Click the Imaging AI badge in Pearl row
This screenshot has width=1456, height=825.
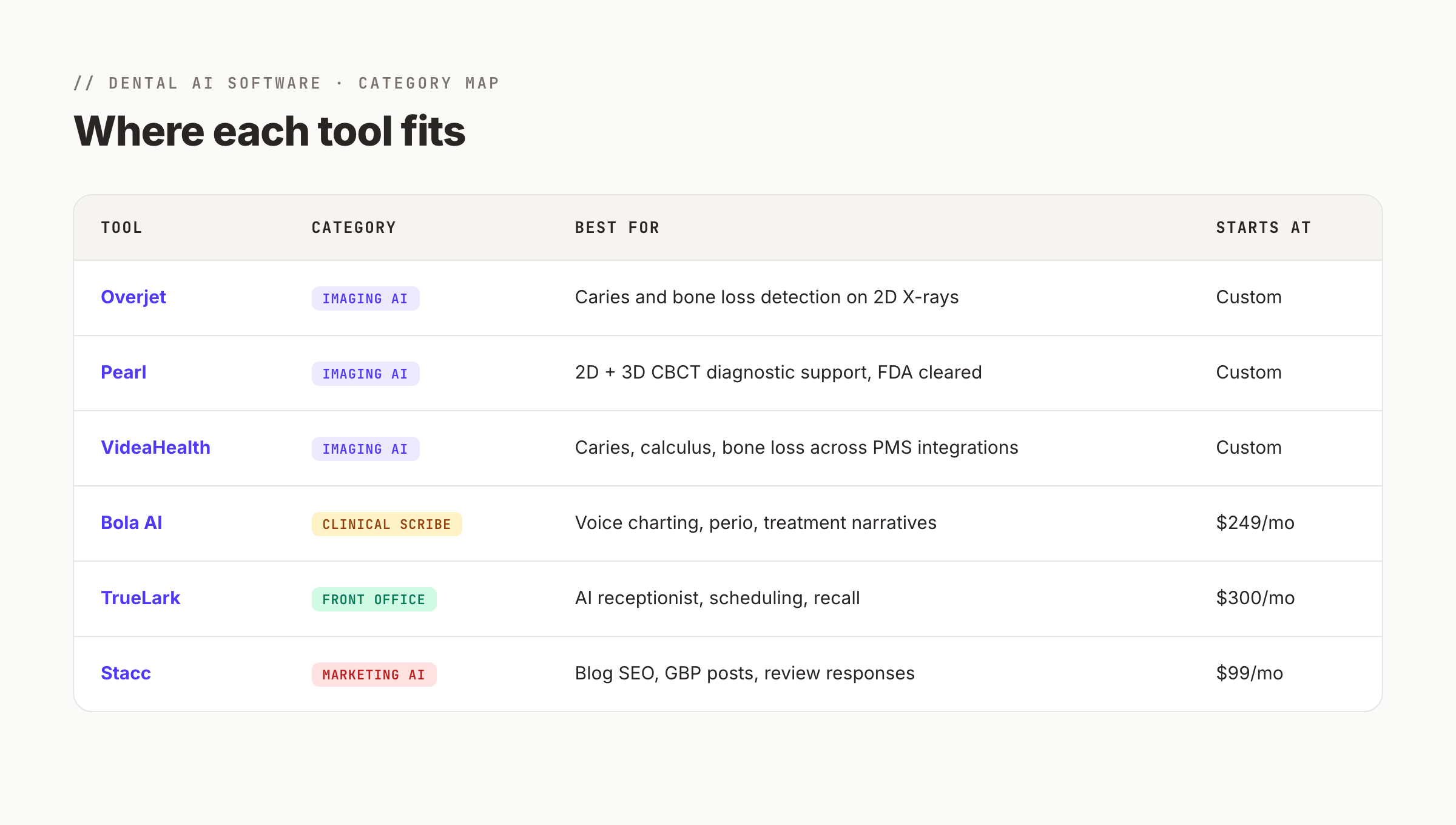(365, 374)
